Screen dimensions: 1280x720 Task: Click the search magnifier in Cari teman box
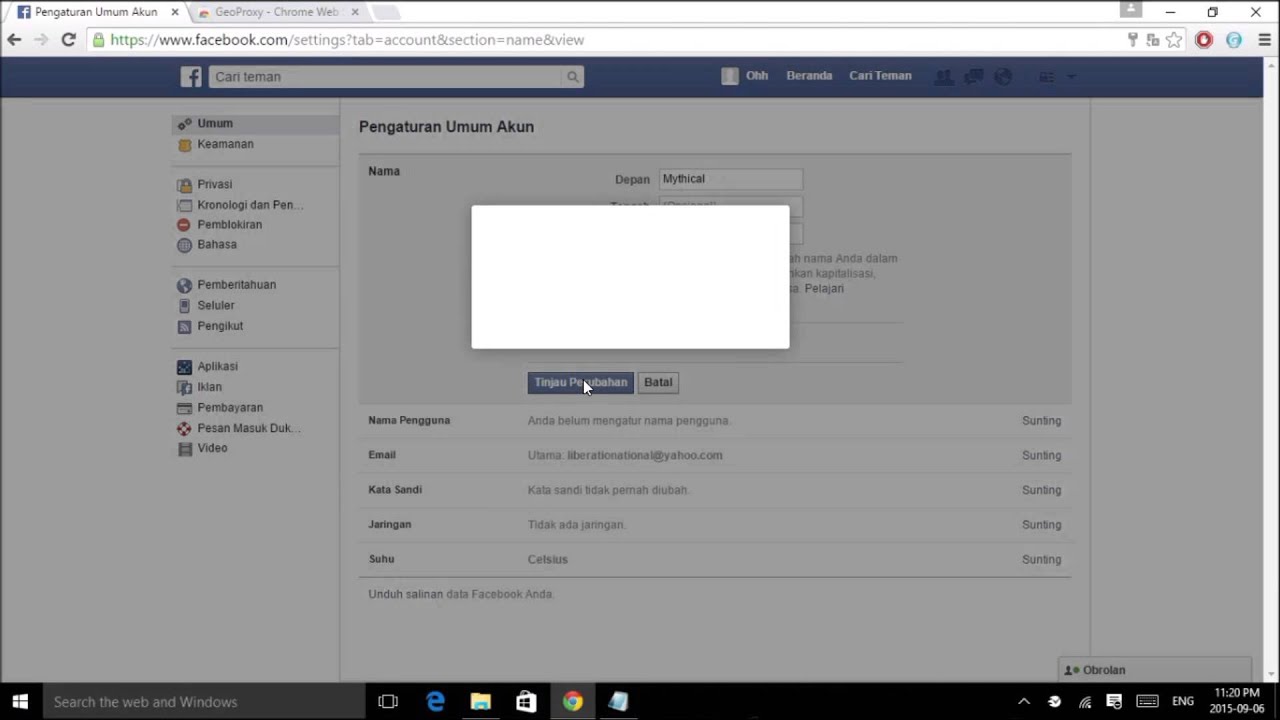click(572, 76)
